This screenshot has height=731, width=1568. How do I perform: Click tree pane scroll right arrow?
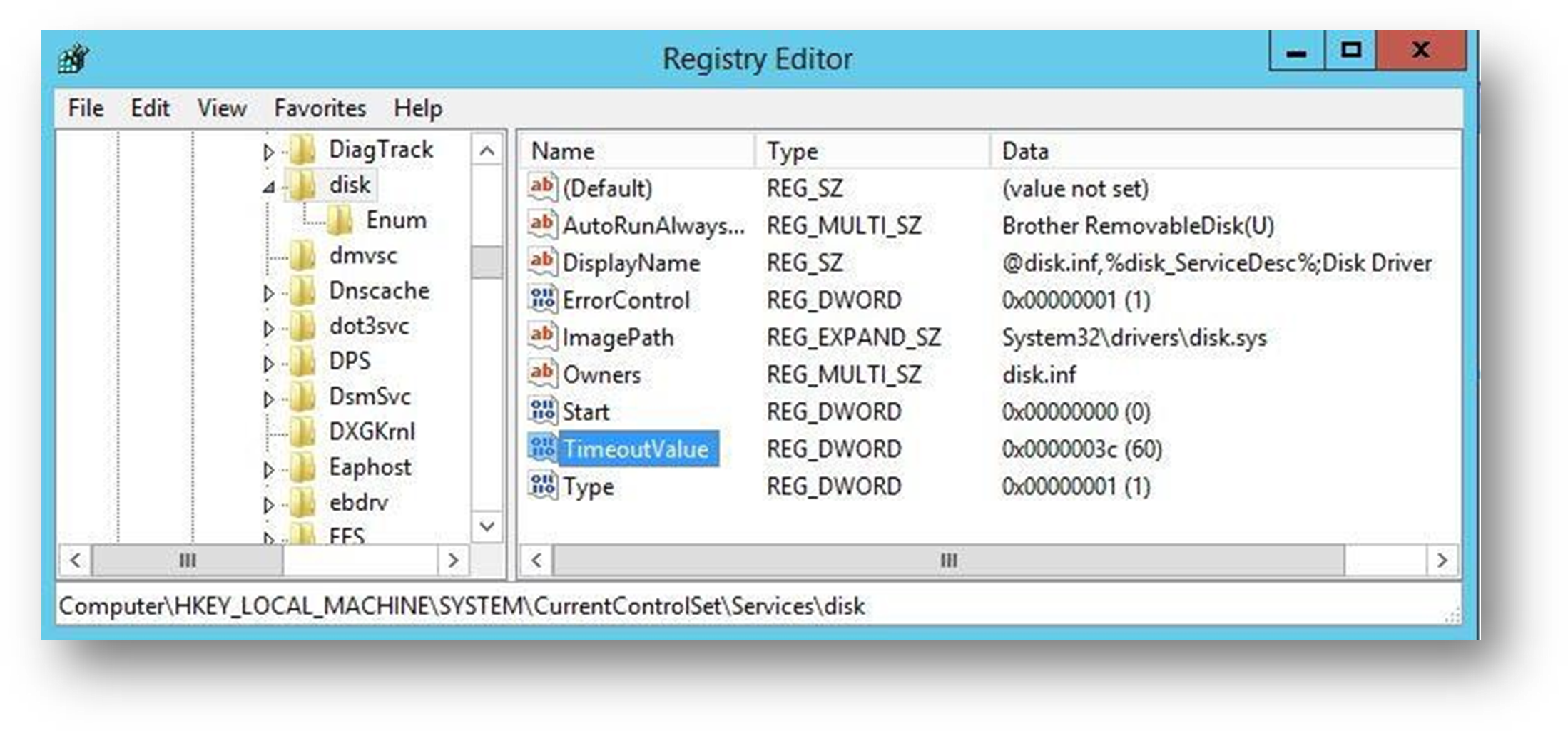pos(453,561)
